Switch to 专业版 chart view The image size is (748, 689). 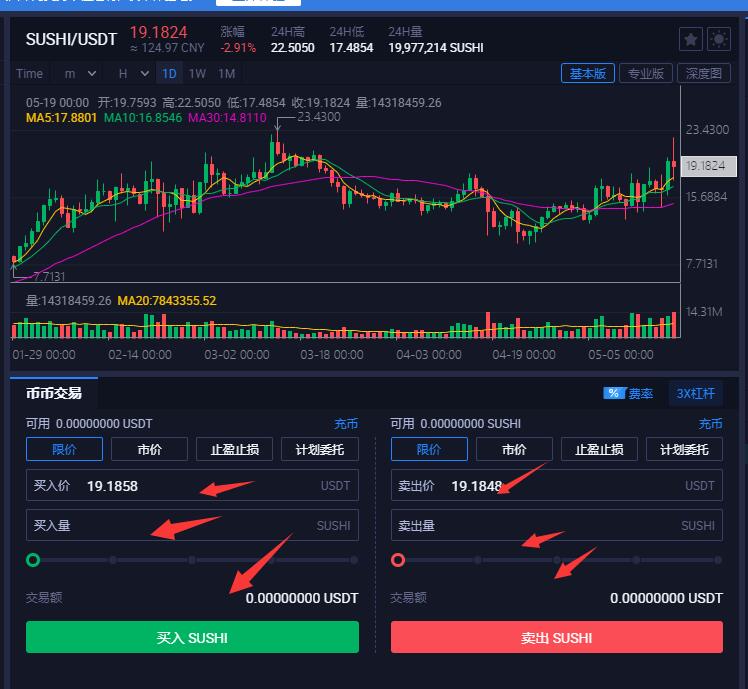click(645, 73)
